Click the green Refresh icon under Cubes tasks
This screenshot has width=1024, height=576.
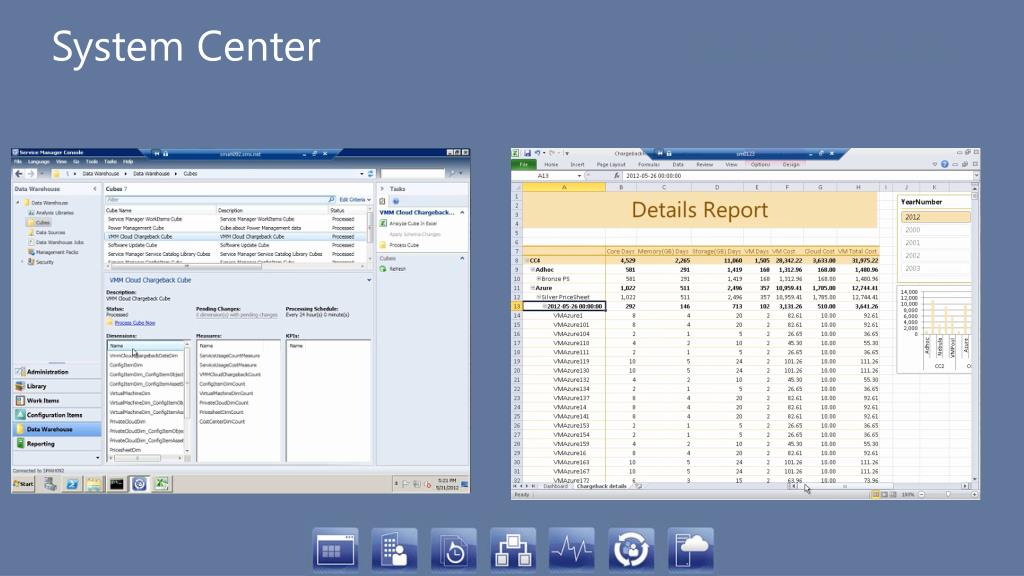(383, 268)
